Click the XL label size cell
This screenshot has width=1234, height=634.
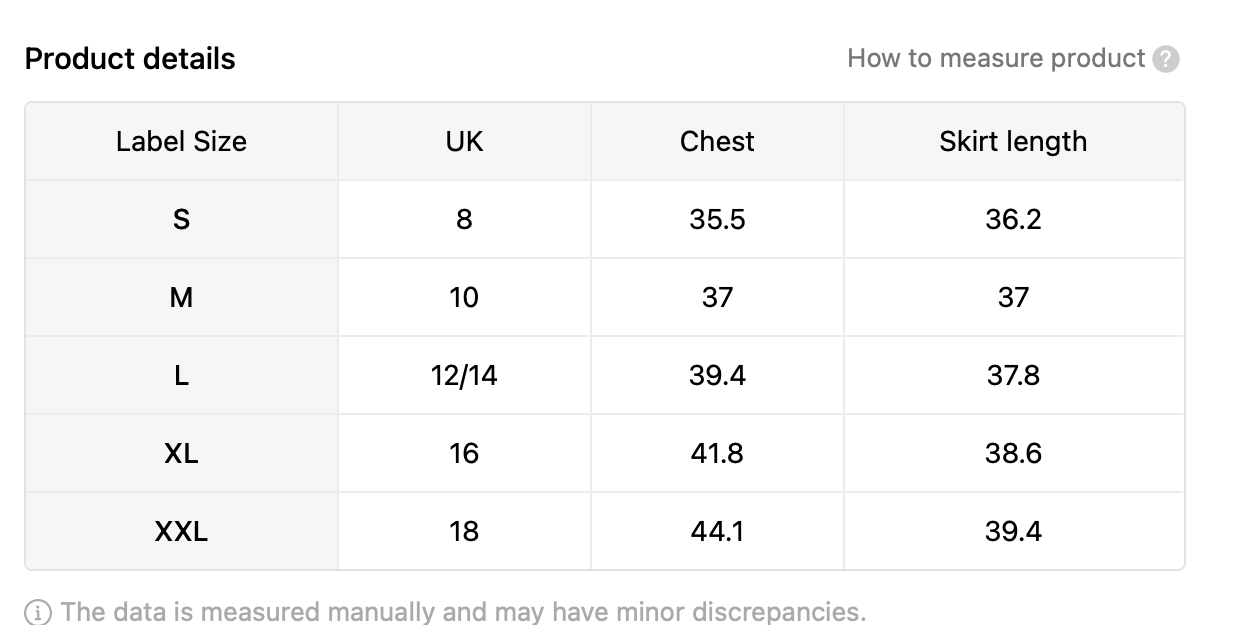182,453
